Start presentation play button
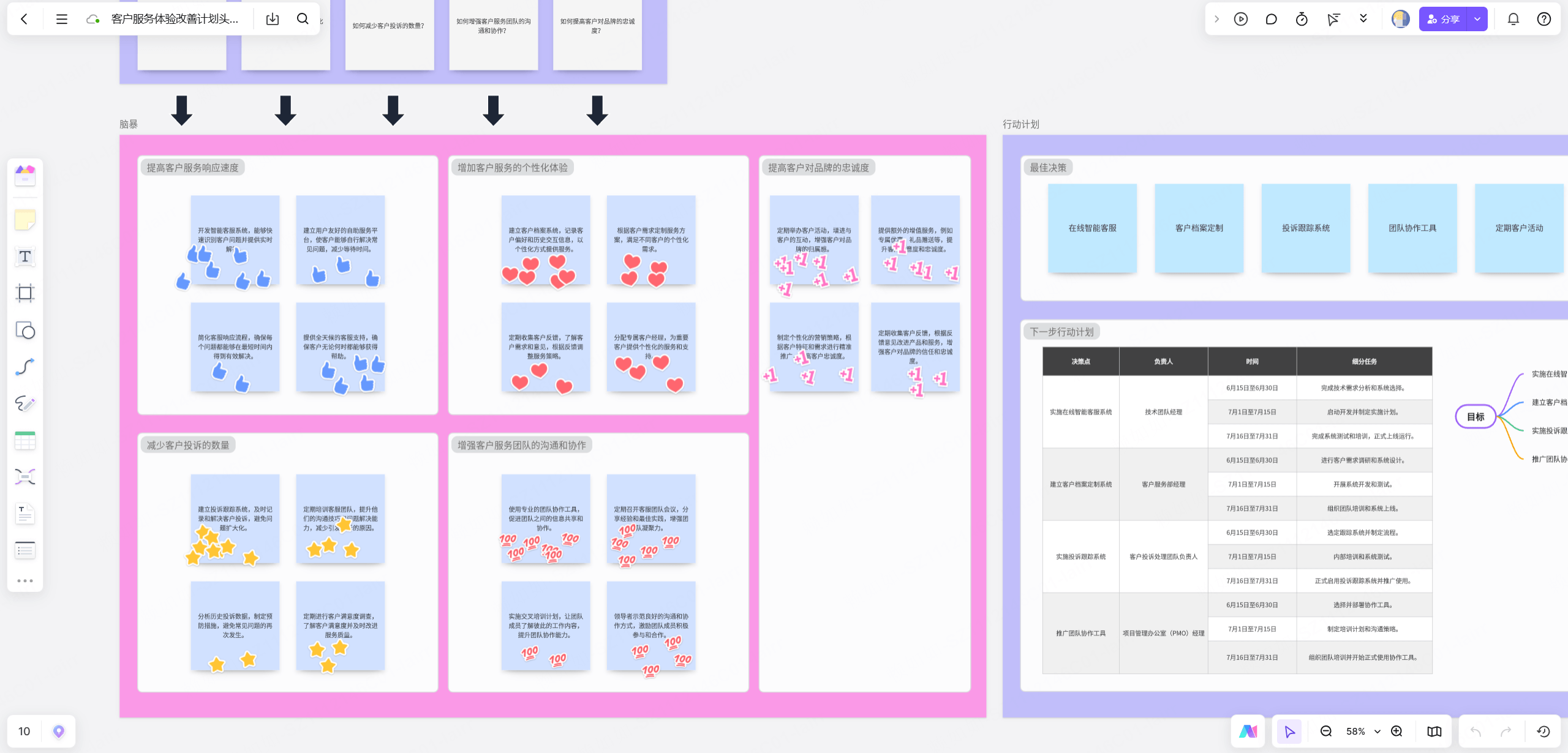This screenshot has width=1568, height=753. 1241,19
